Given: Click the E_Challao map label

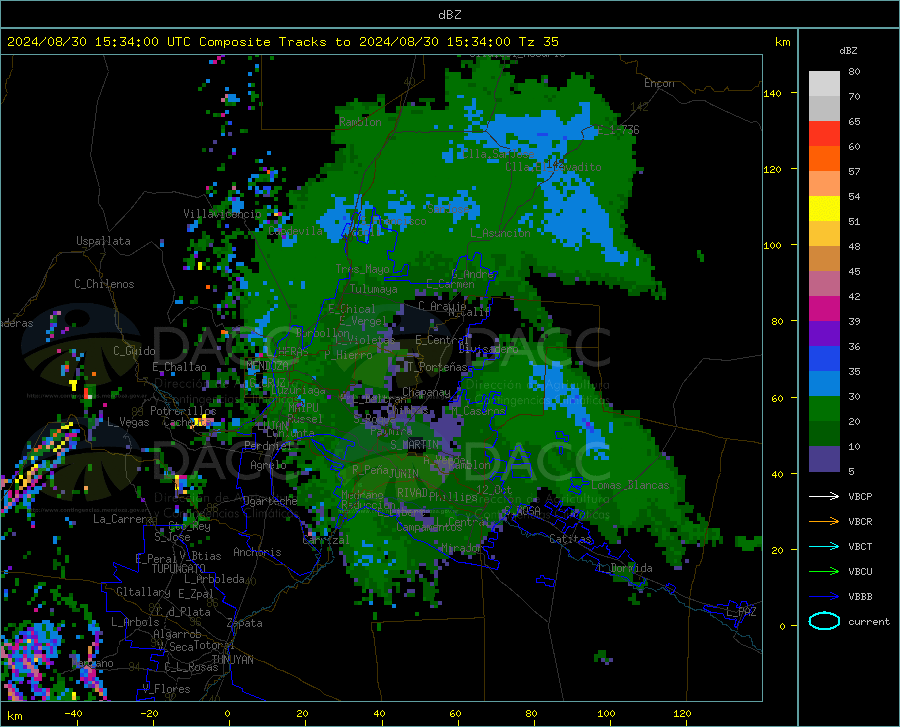Looking at the screenshot, I should click(x=179, y=367).
